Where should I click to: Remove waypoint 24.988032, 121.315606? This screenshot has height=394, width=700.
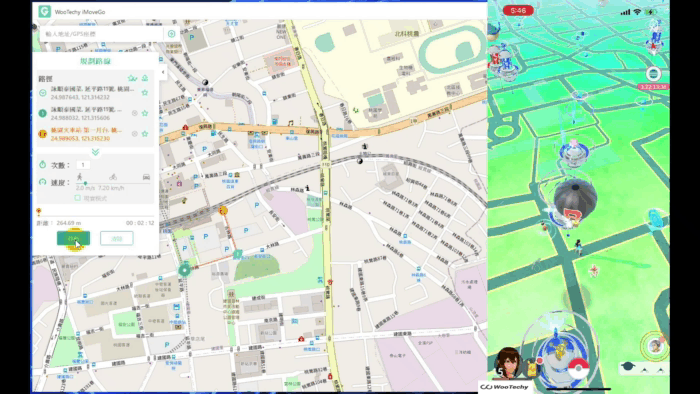134,113
